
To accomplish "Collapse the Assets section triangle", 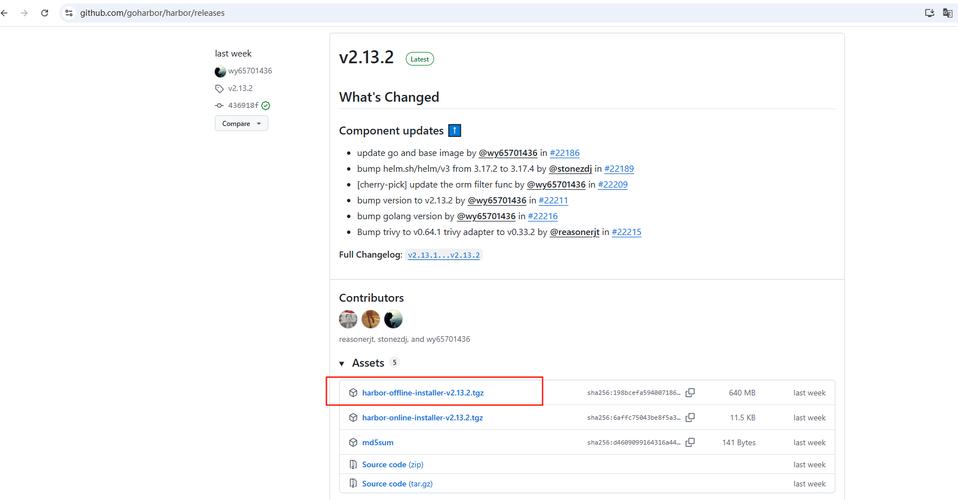I will pos(342,364).
